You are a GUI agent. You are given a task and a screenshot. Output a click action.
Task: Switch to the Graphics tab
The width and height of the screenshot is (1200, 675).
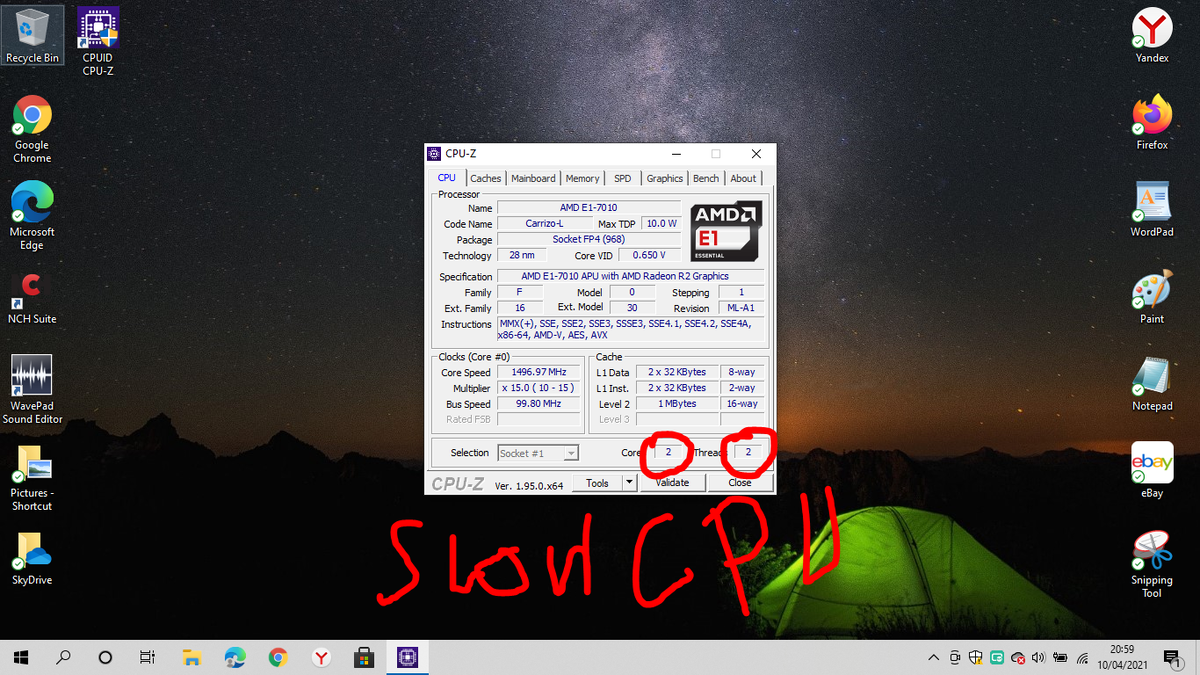[x=664, y=178]
